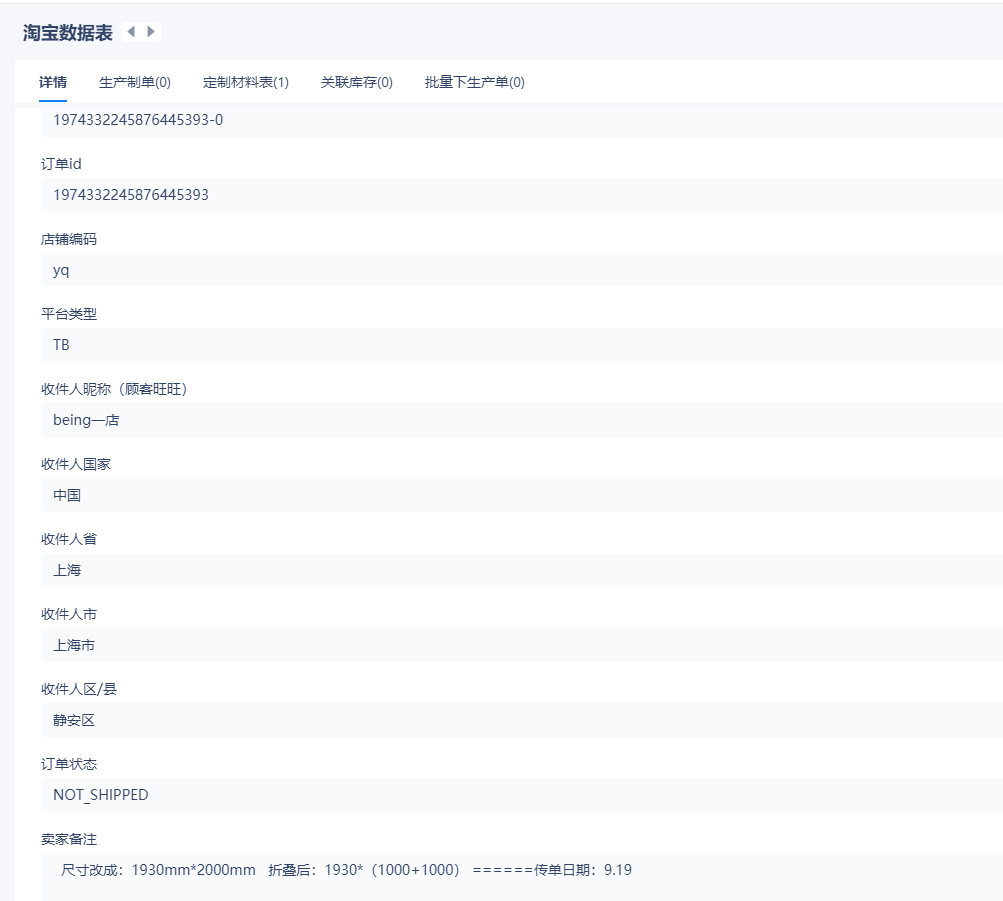Select the 详情 tab

52,82
